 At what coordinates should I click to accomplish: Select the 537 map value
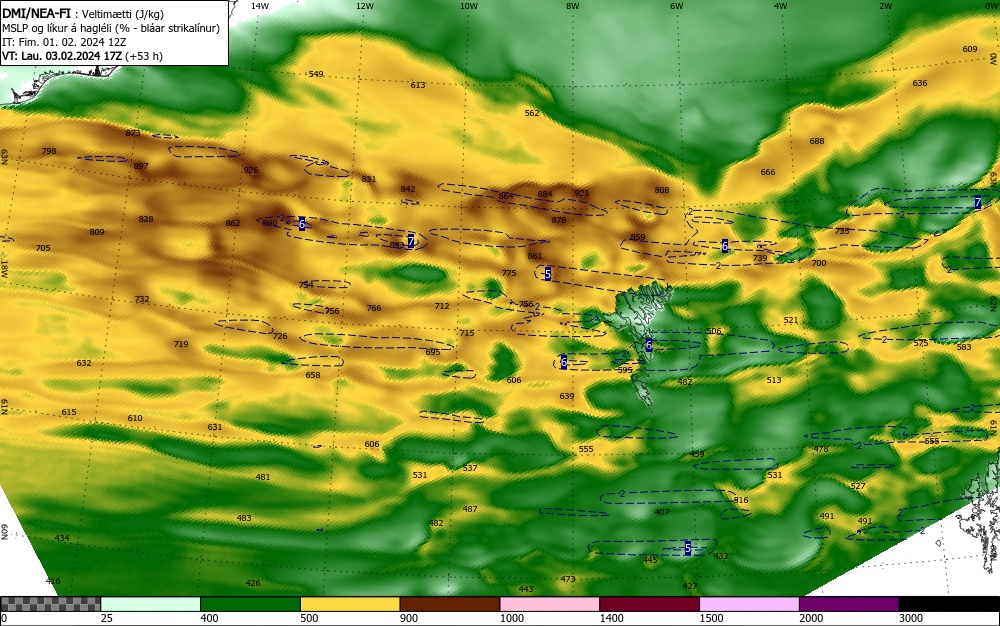[470, 468]
